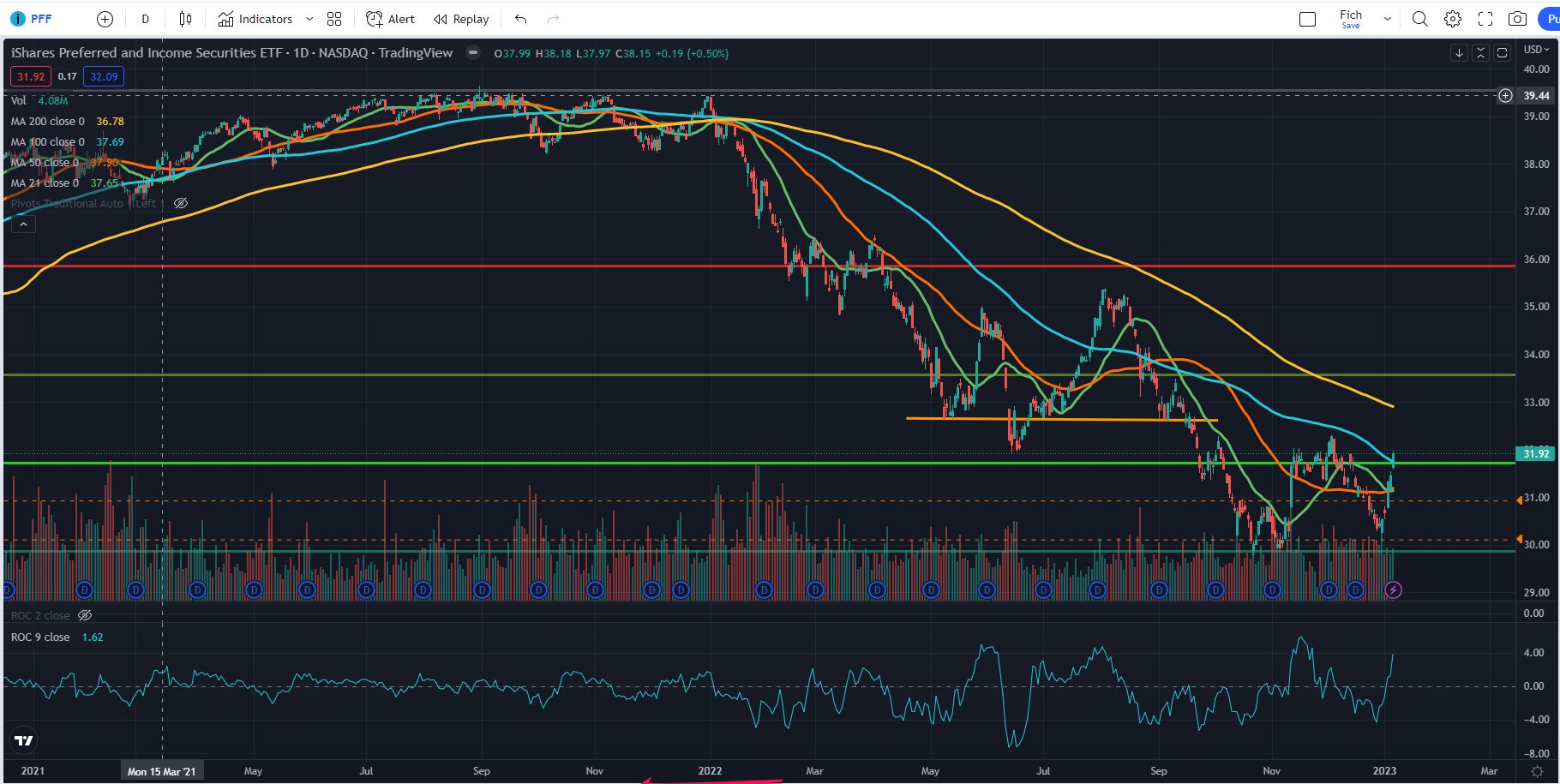Viewport: 1560px width, 784px height.
Task: Collapse the indicator legend list arrow
Action: coord(23,224)
